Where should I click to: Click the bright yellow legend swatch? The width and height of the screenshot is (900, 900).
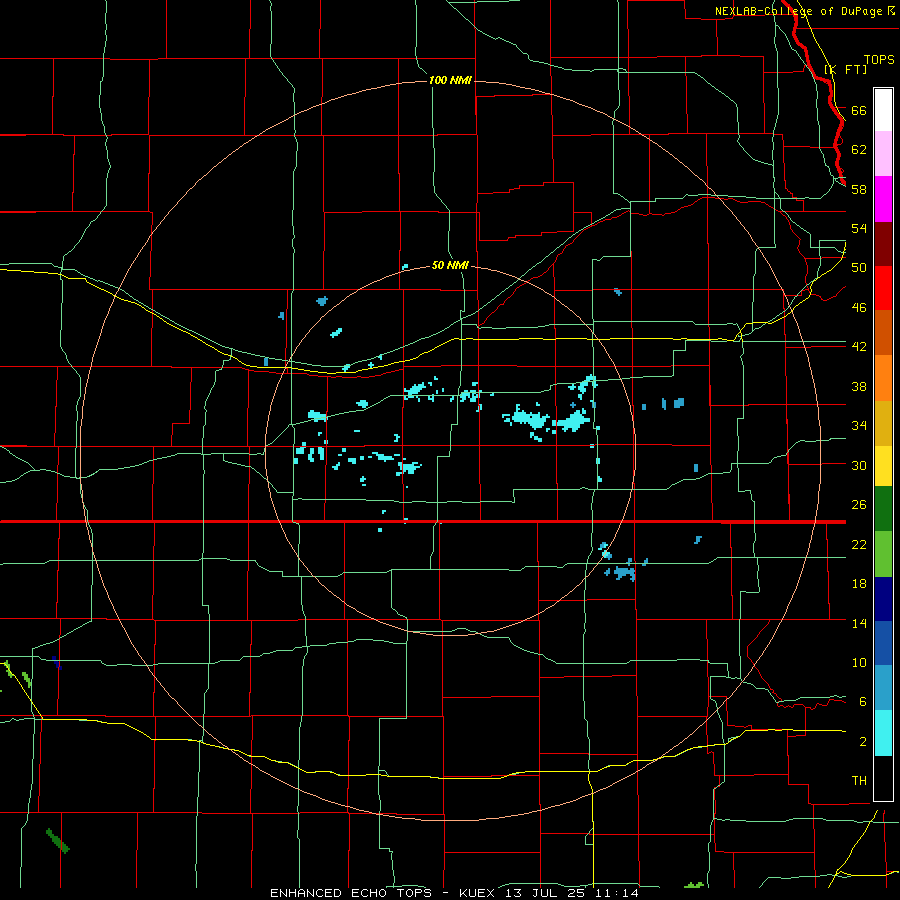click(883, 466)
